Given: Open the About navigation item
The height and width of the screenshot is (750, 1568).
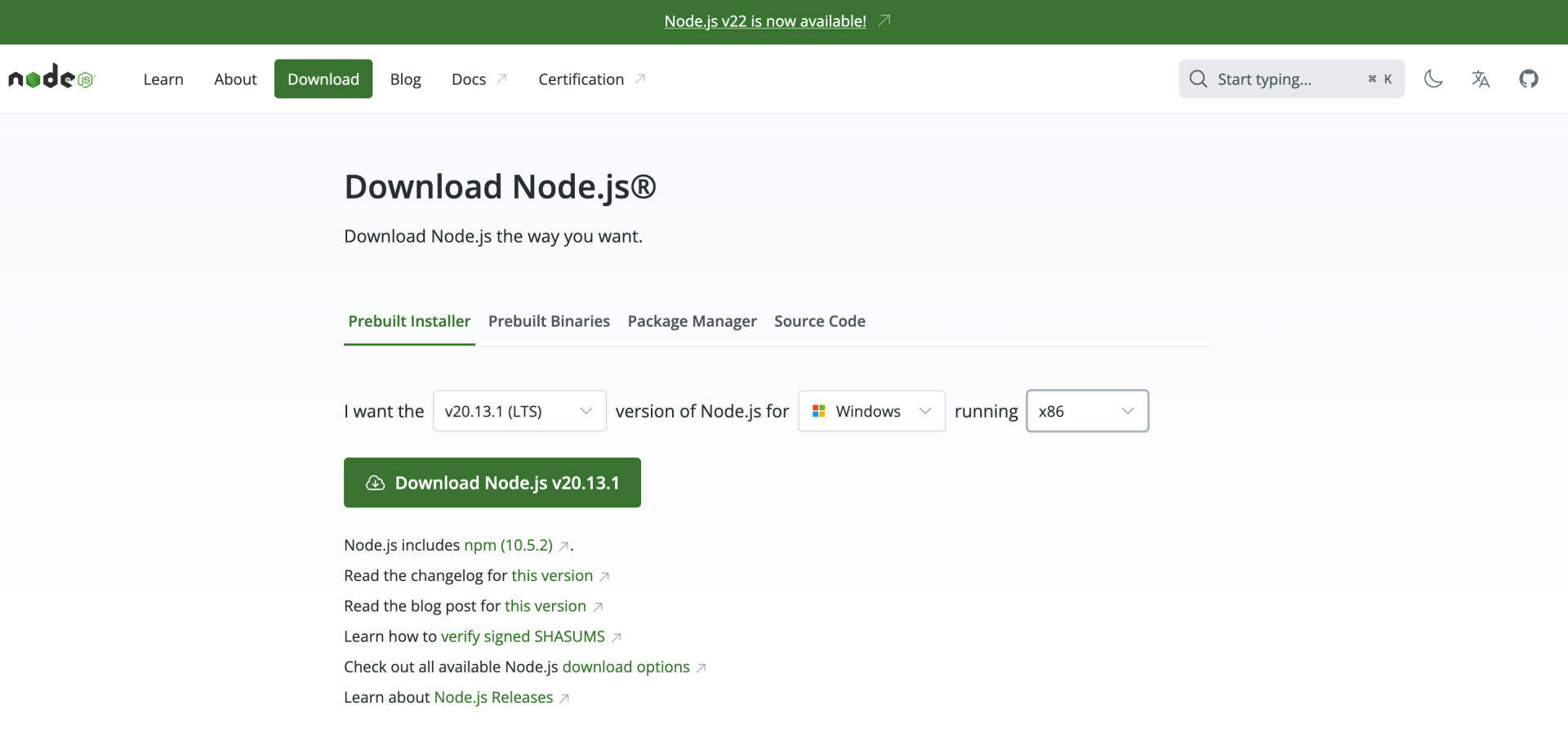Looking at the screenshot, I should point(235,79).
